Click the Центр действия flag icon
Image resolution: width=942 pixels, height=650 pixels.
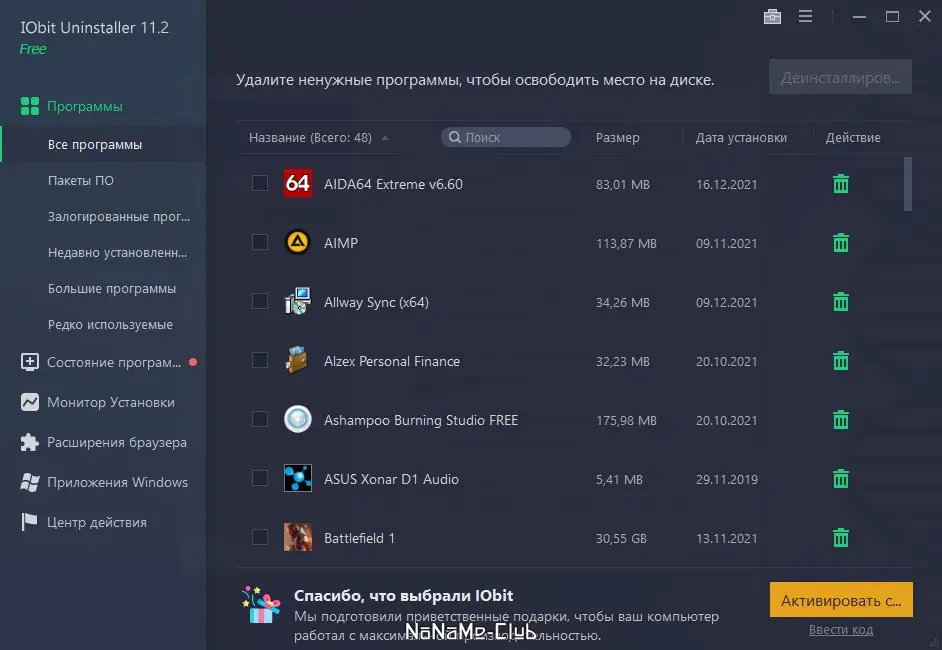[29, 522]
